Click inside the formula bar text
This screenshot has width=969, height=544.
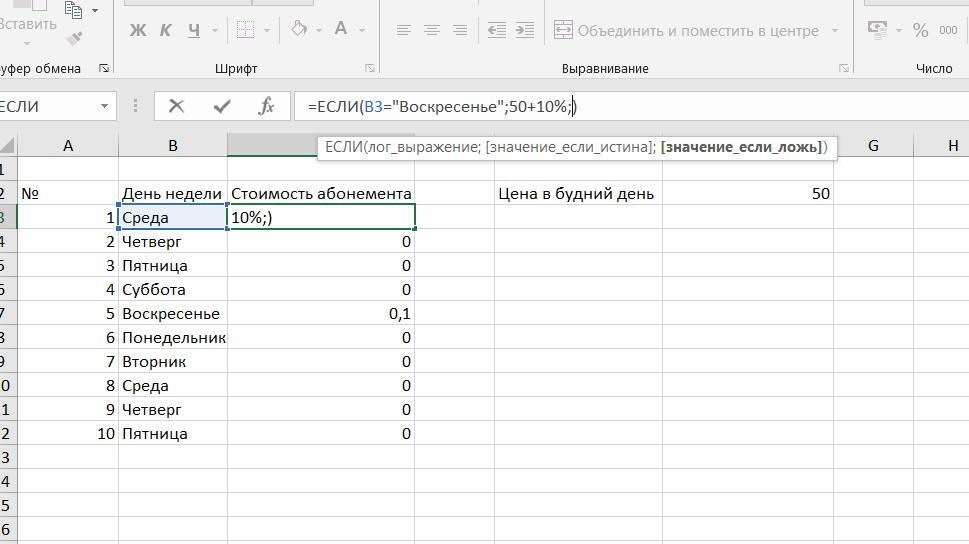point(442,106)
